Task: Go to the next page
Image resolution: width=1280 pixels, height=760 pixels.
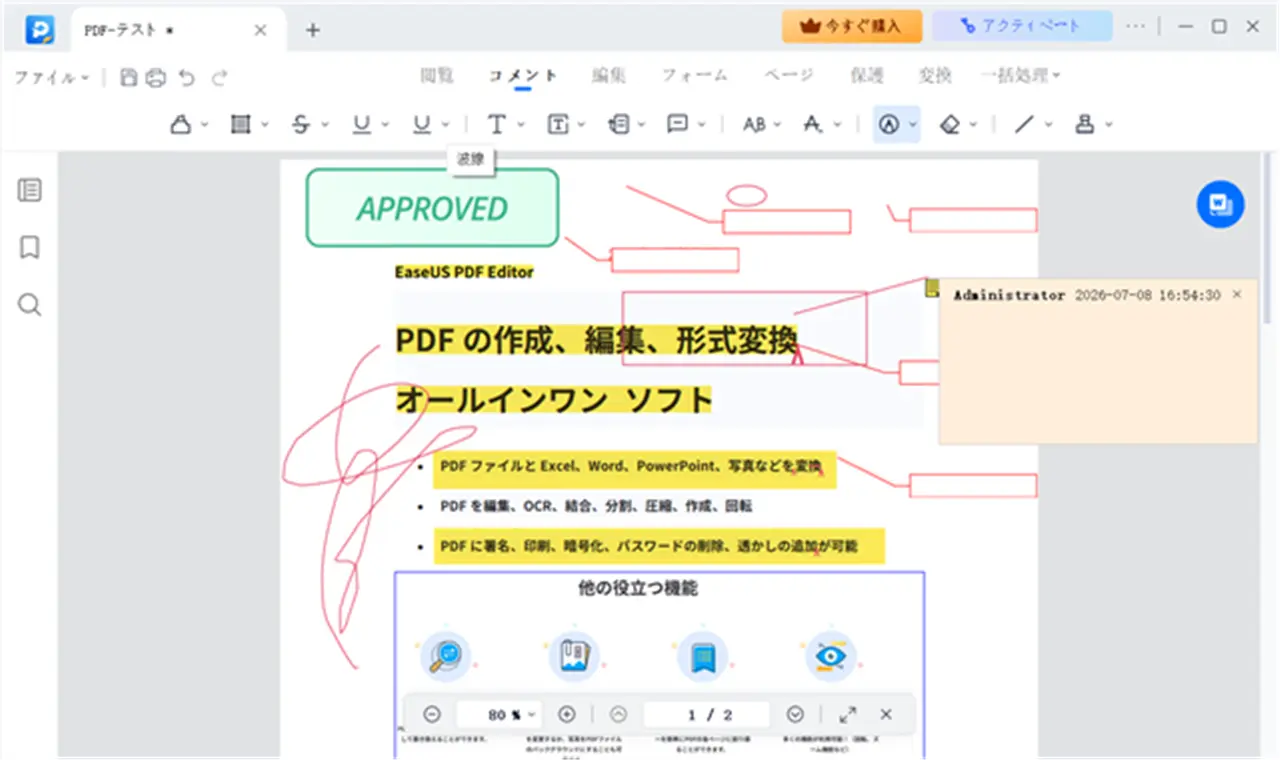Action: point(795,714)
